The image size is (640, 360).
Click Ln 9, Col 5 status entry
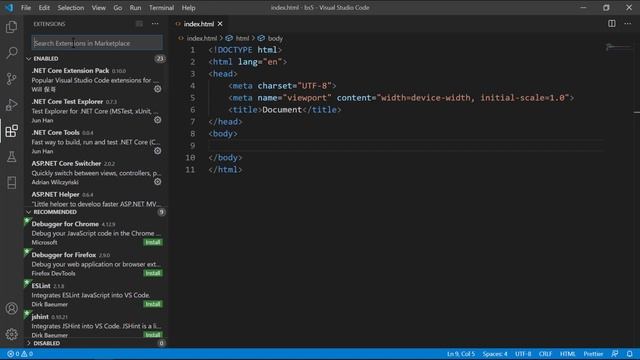pyautogui.click(x=461, y=354)
